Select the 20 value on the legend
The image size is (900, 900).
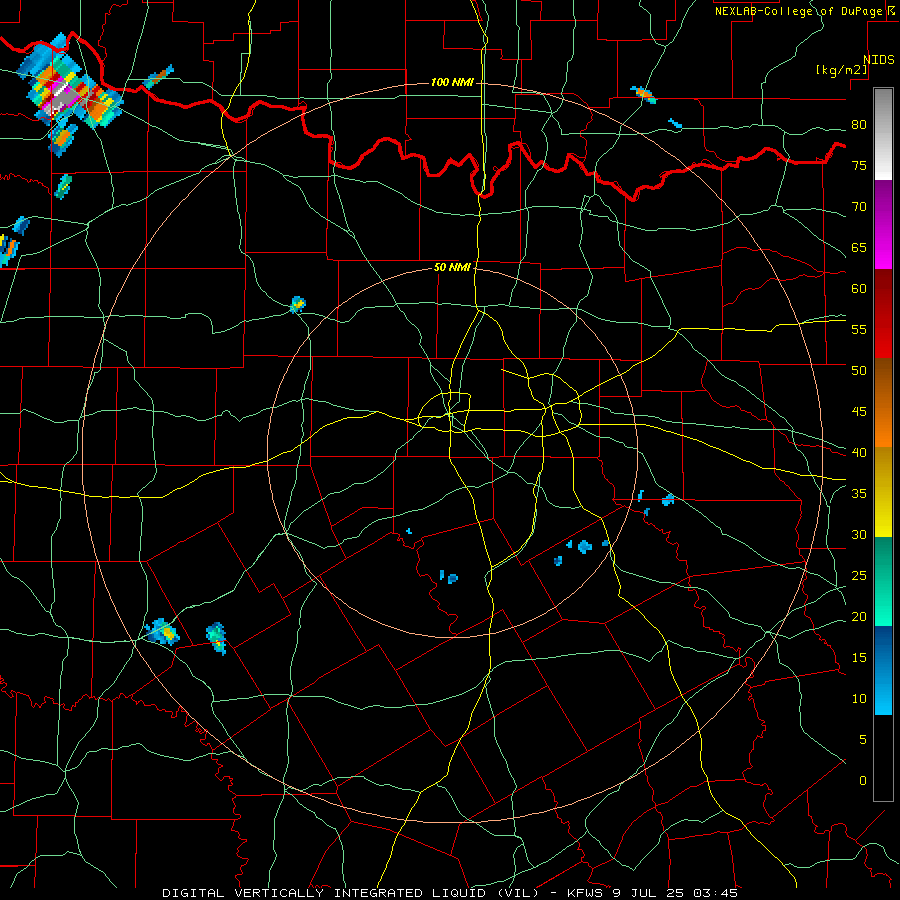859,616
